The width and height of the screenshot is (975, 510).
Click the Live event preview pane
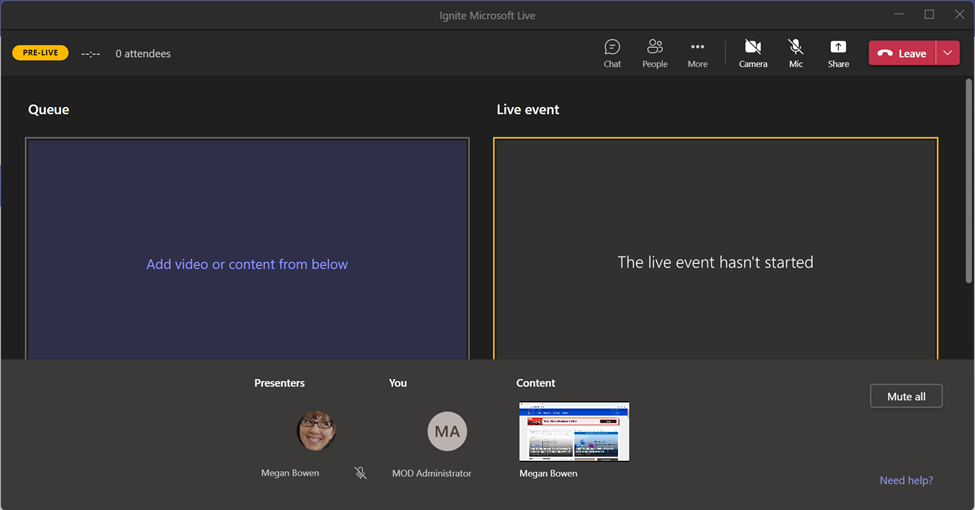[x=715, y=249]
